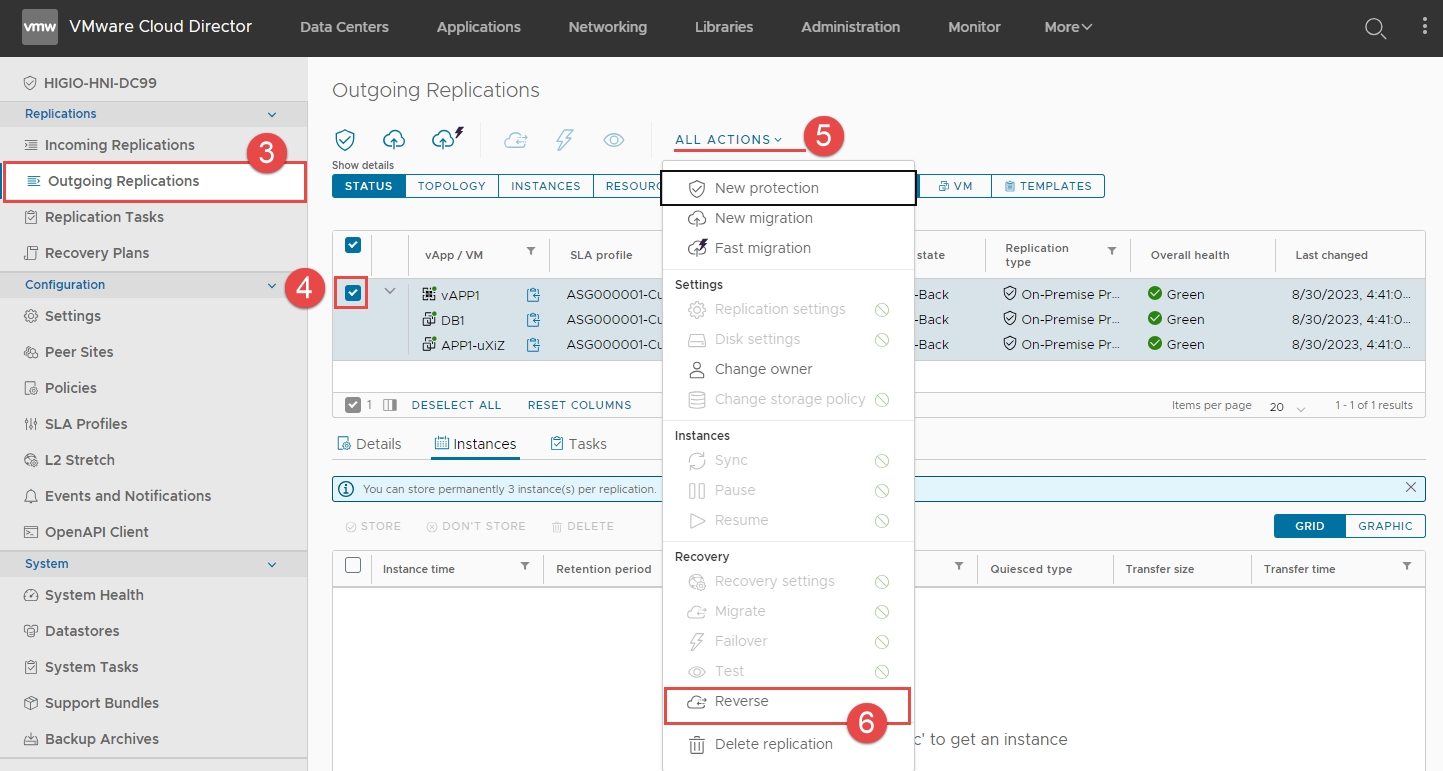Close the instance storage info banner

[1411, 488]
